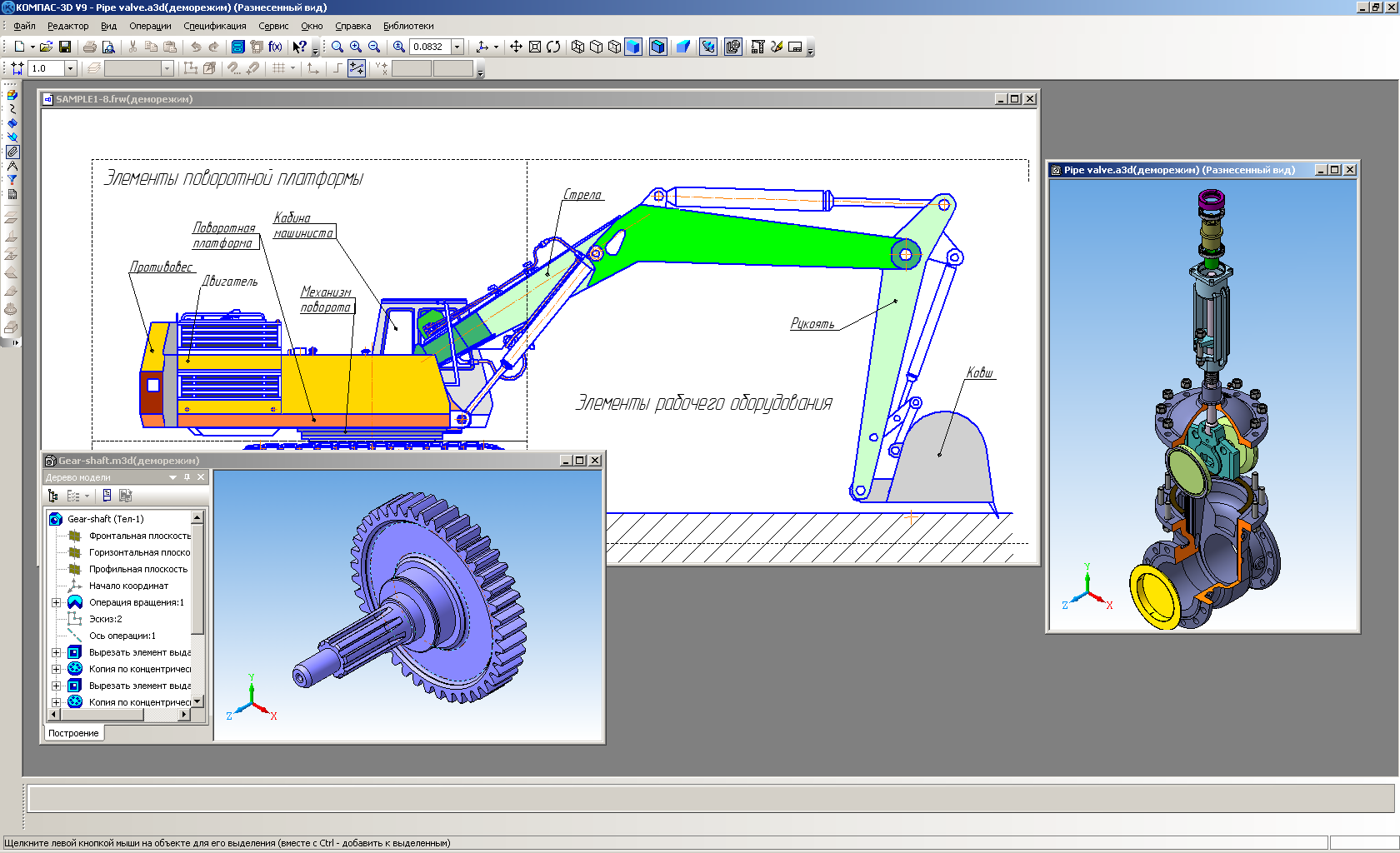The height and width of the screenshot is (853, 1400).
Task: Expand Операция вращения:1 tree node
Action: pyautogui.click(x=57, y=602)
